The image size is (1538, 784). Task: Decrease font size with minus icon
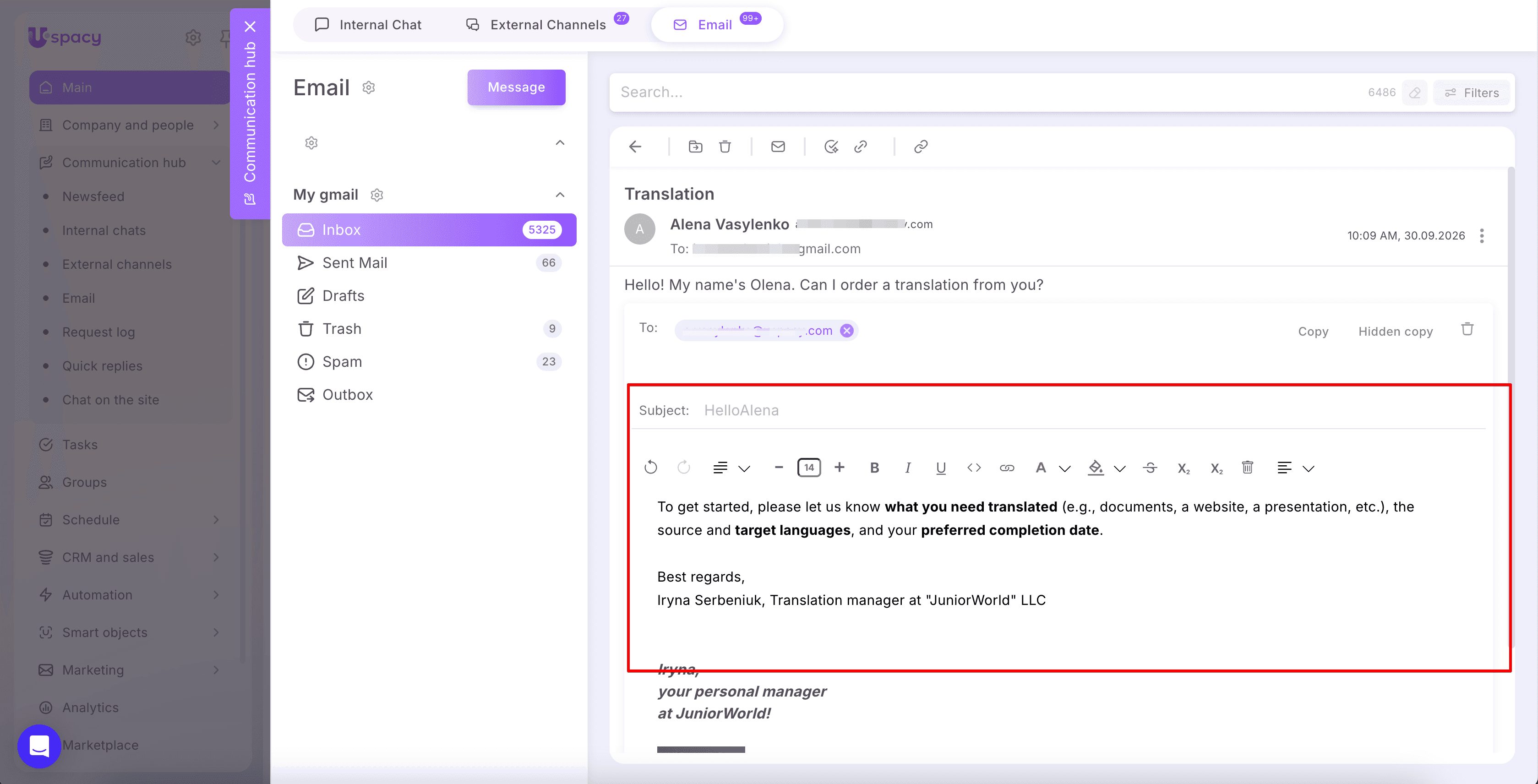[779, 468]
